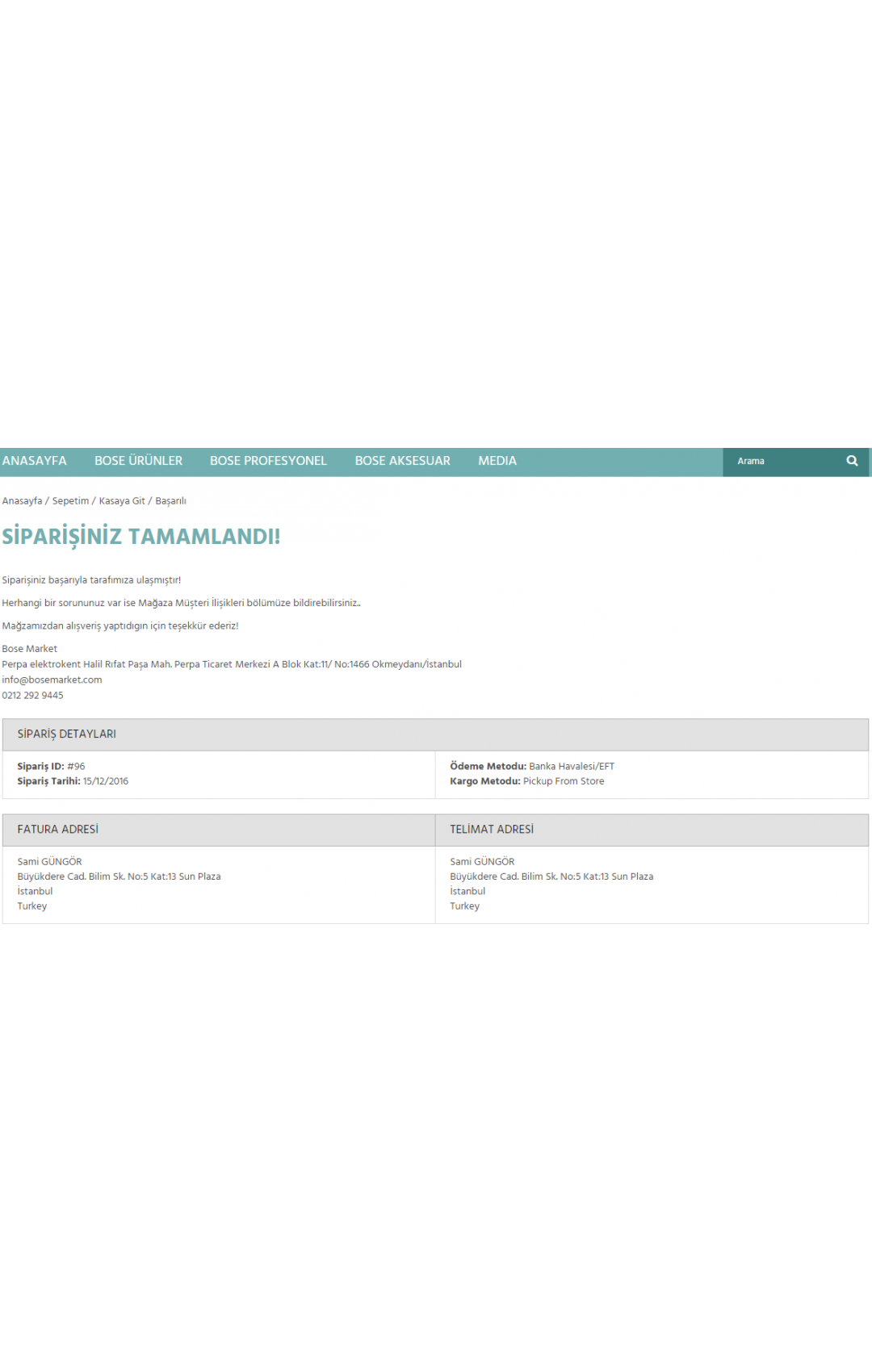Click the Kasaya Git breadcrumb link
Screen dimensions: 872x1372
click(x=122, y=501)
